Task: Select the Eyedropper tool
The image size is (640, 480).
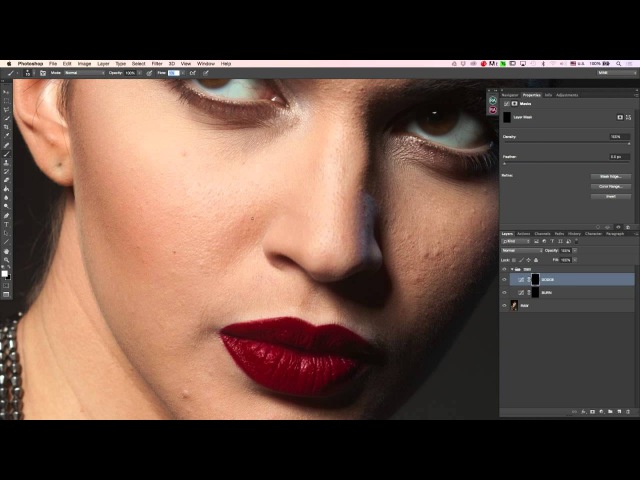Action: point(6,136)
